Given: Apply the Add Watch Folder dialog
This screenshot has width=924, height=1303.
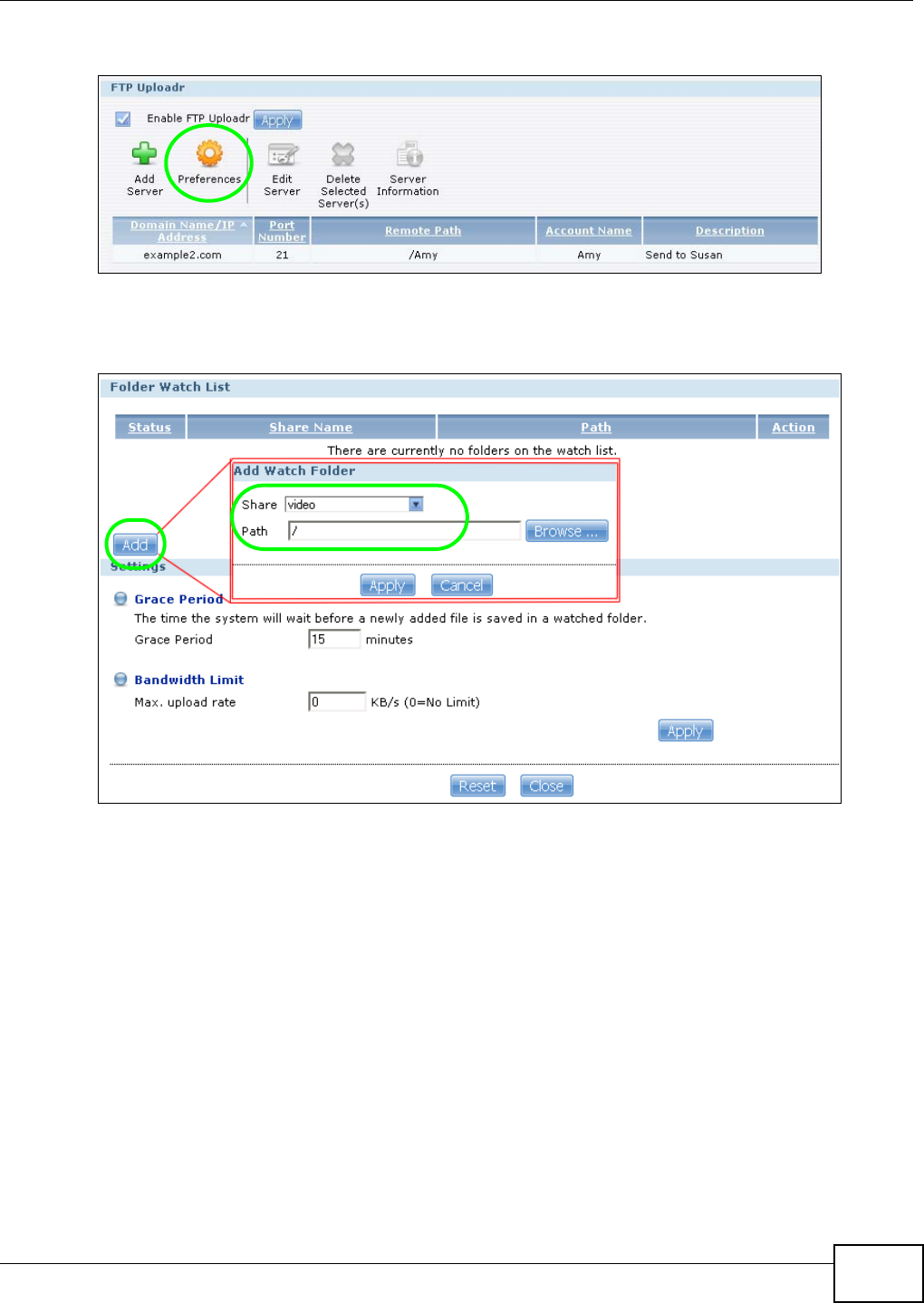Looking at the screenshot, I should pos(388,585).
